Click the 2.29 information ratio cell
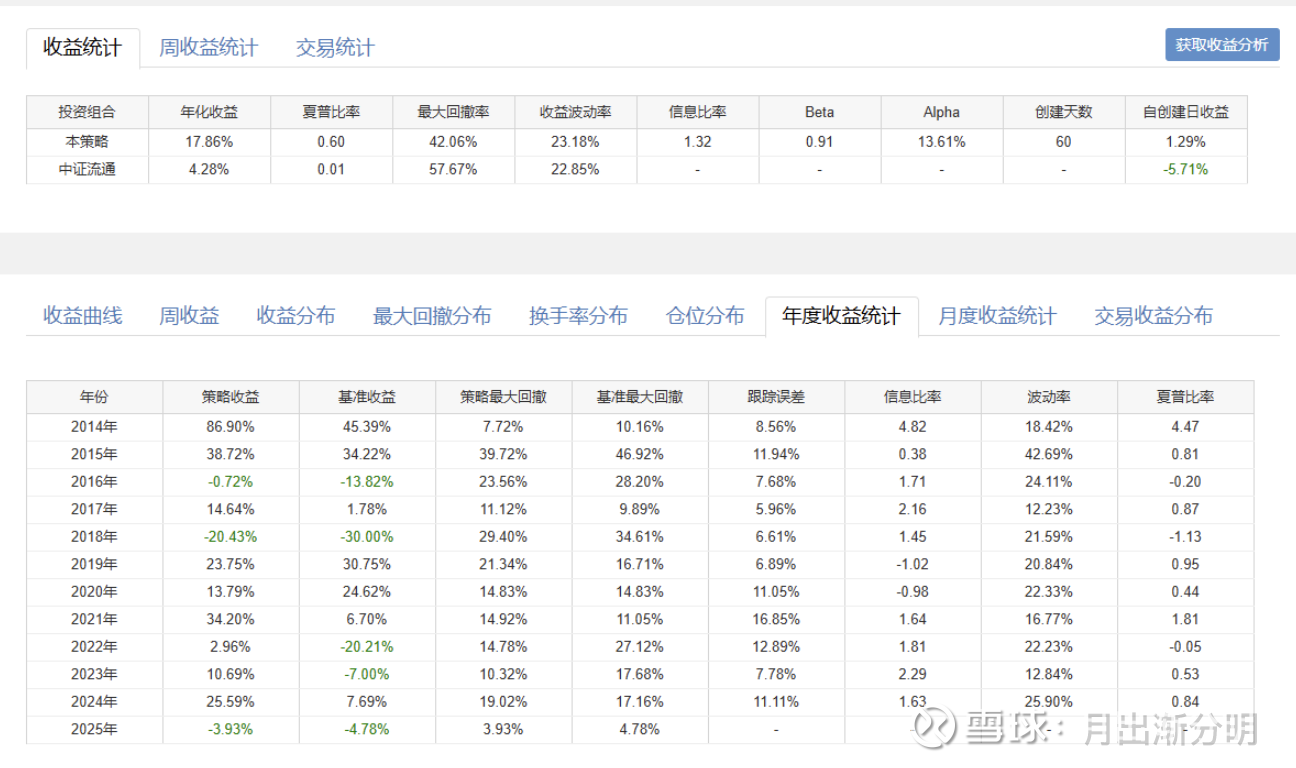Screen dimensions: 1296x768 pyautogui.click(x=912, y=674)
